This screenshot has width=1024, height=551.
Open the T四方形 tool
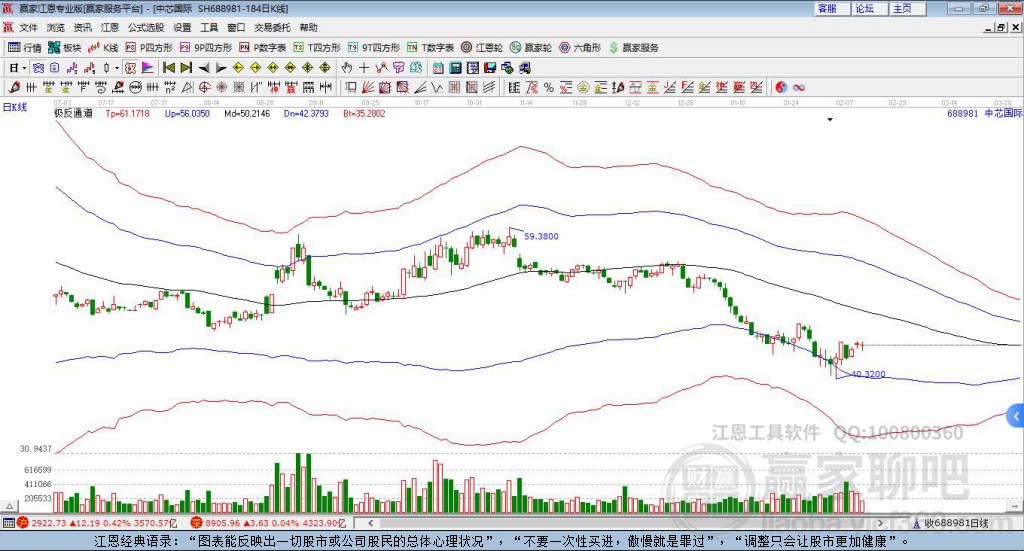(317, 48)
